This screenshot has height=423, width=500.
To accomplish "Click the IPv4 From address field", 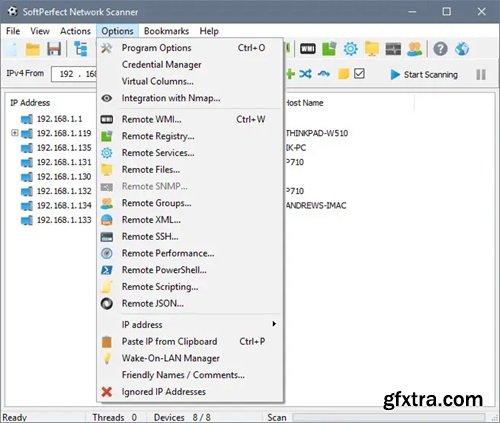I will click(x=74, y=74).
